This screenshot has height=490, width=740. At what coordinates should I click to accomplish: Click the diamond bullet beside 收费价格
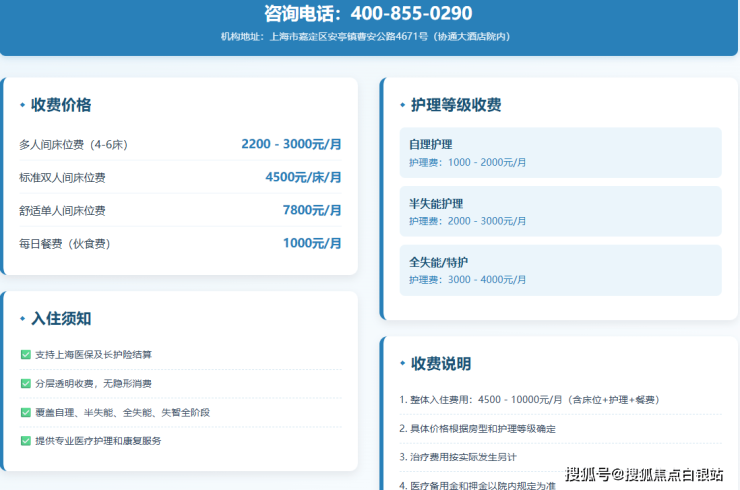(x=22, y=105)
